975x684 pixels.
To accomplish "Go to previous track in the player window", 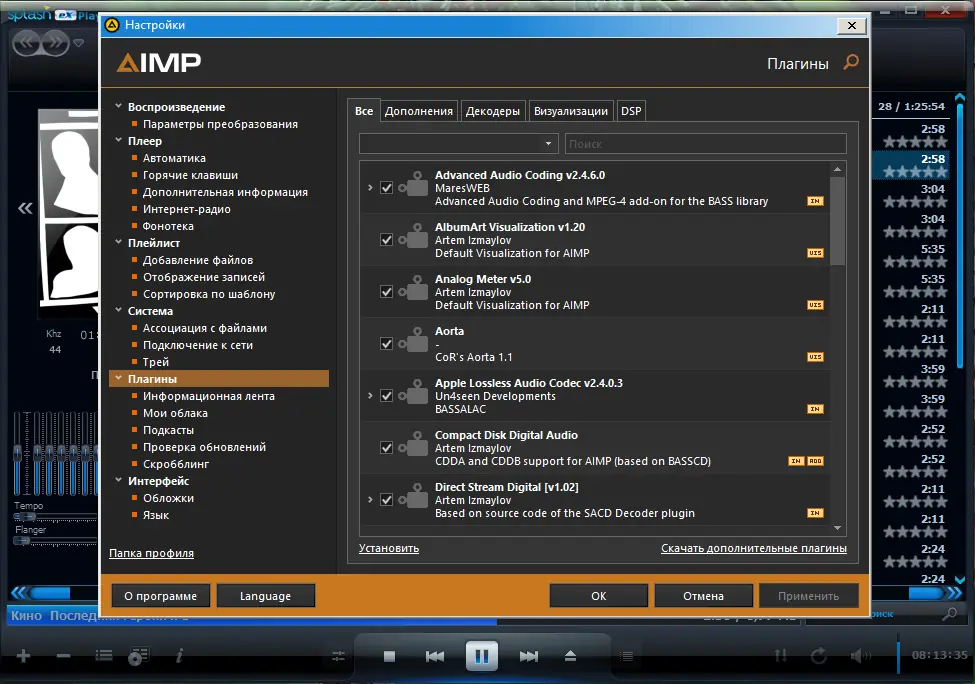I will point(435,656).
